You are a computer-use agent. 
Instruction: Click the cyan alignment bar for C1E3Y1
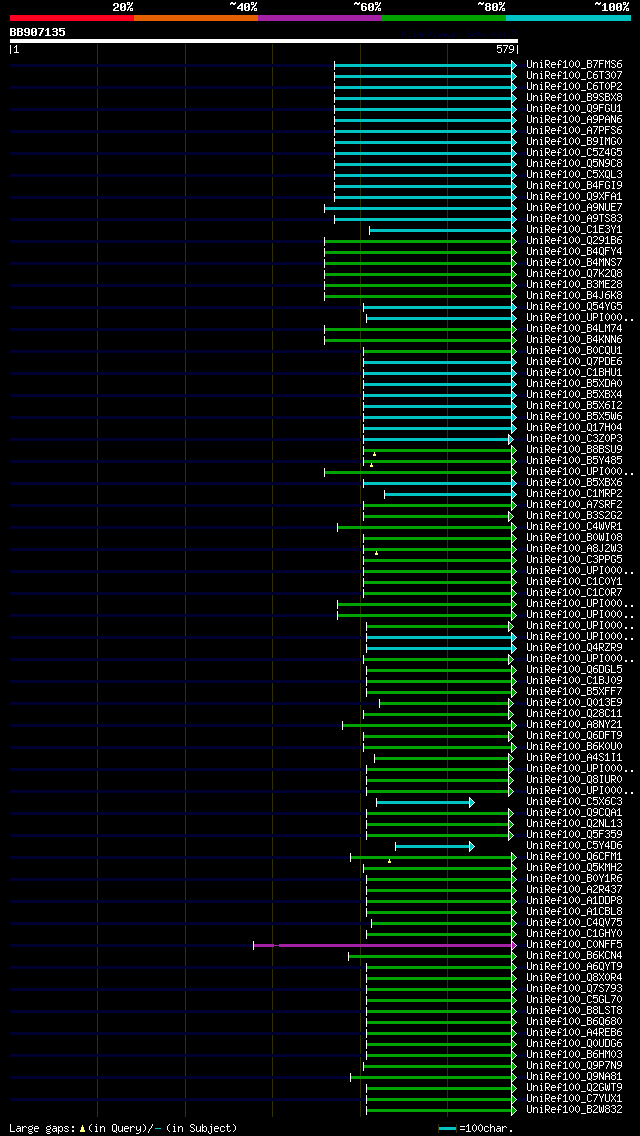point(443,230)
